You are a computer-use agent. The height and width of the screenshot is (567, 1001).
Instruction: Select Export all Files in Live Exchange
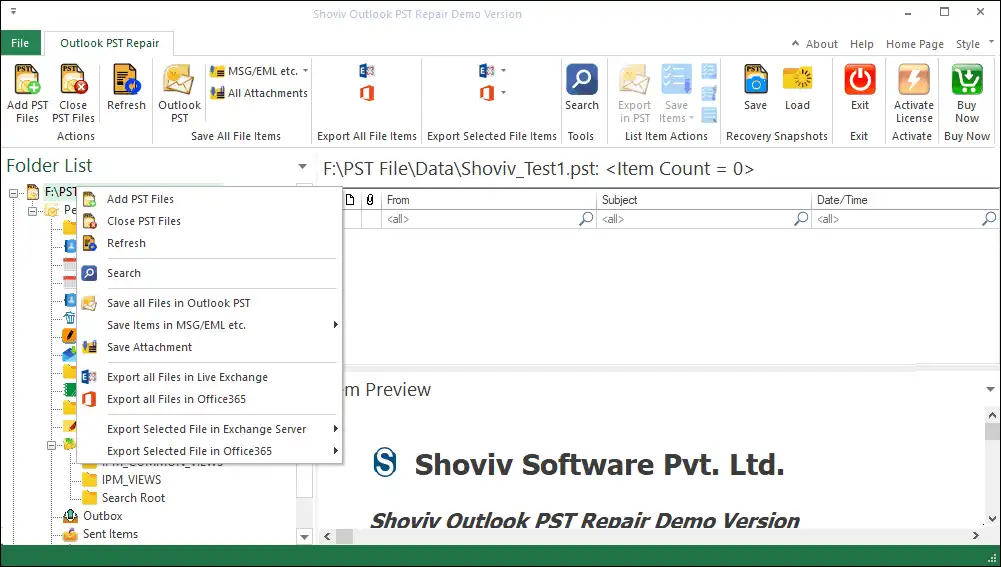pyautogui.click(x=209, y=377)
